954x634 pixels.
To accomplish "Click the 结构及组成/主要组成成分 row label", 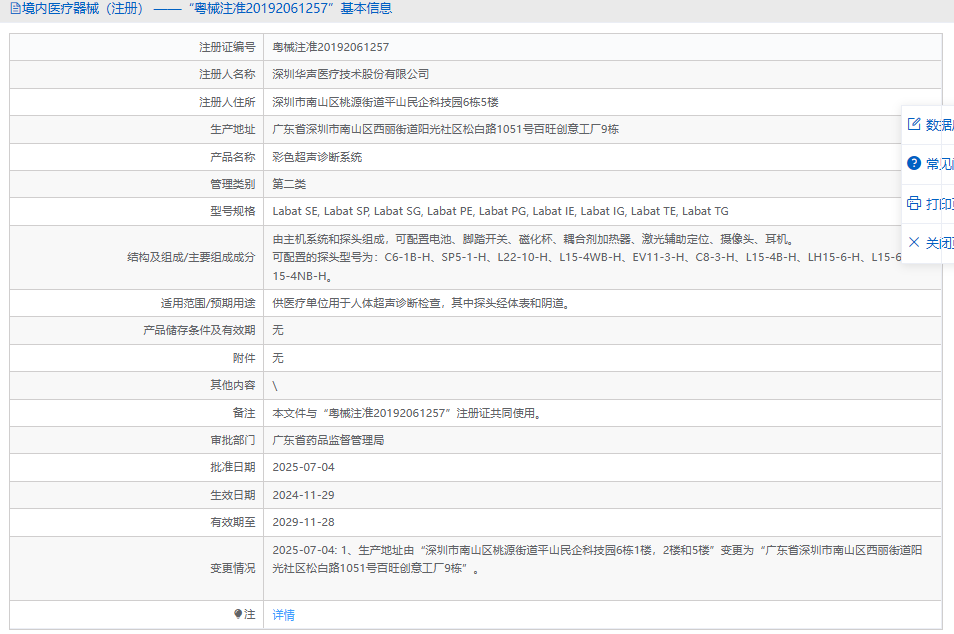I will [x=191, y=257].
